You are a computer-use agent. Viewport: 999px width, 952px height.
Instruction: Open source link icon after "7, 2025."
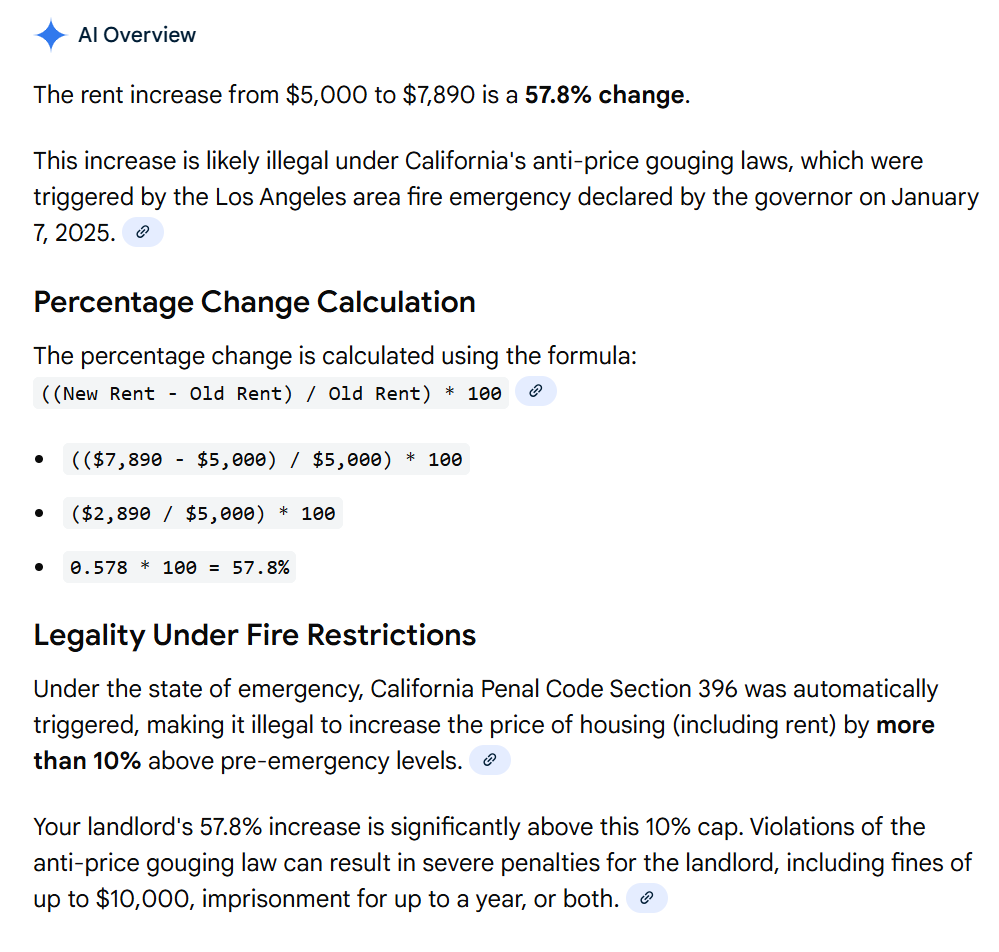pos(143,233)
